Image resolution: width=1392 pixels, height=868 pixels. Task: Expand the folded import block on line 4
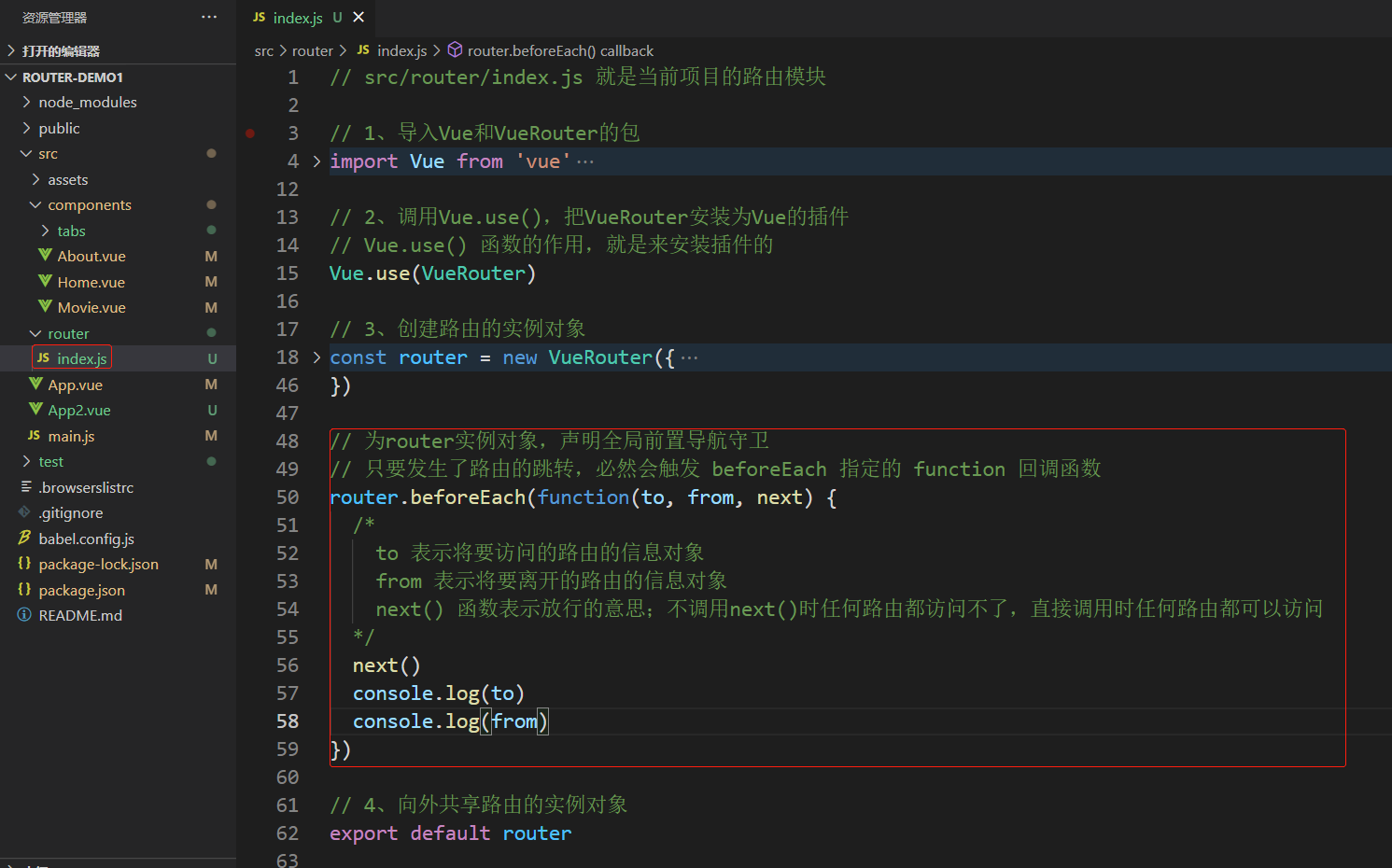[x=317, y=161]
